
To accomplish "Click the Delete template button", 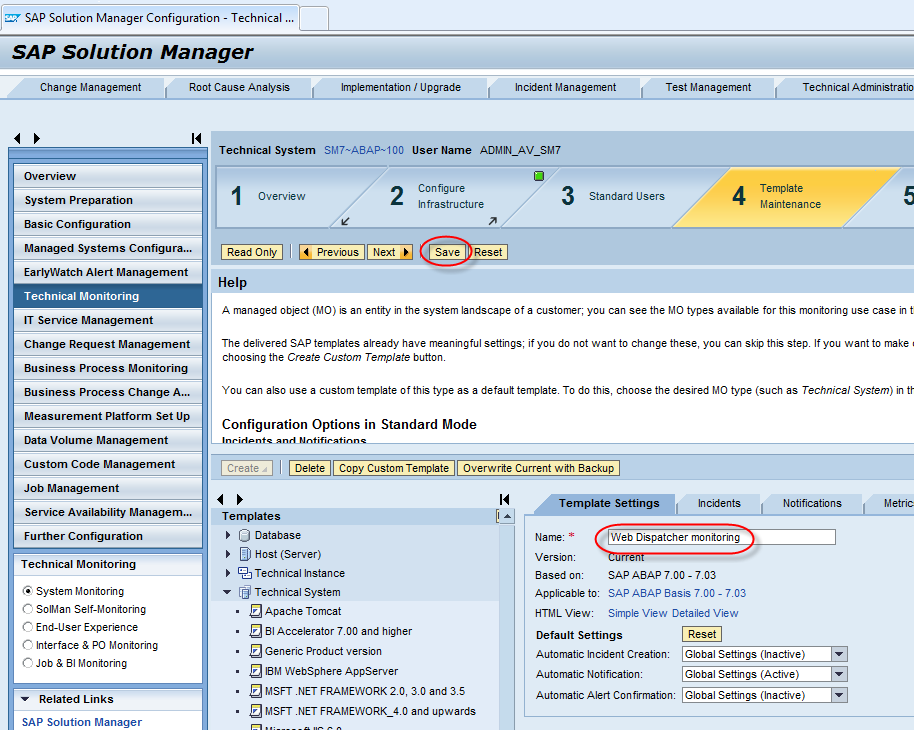I will [310, 468].
